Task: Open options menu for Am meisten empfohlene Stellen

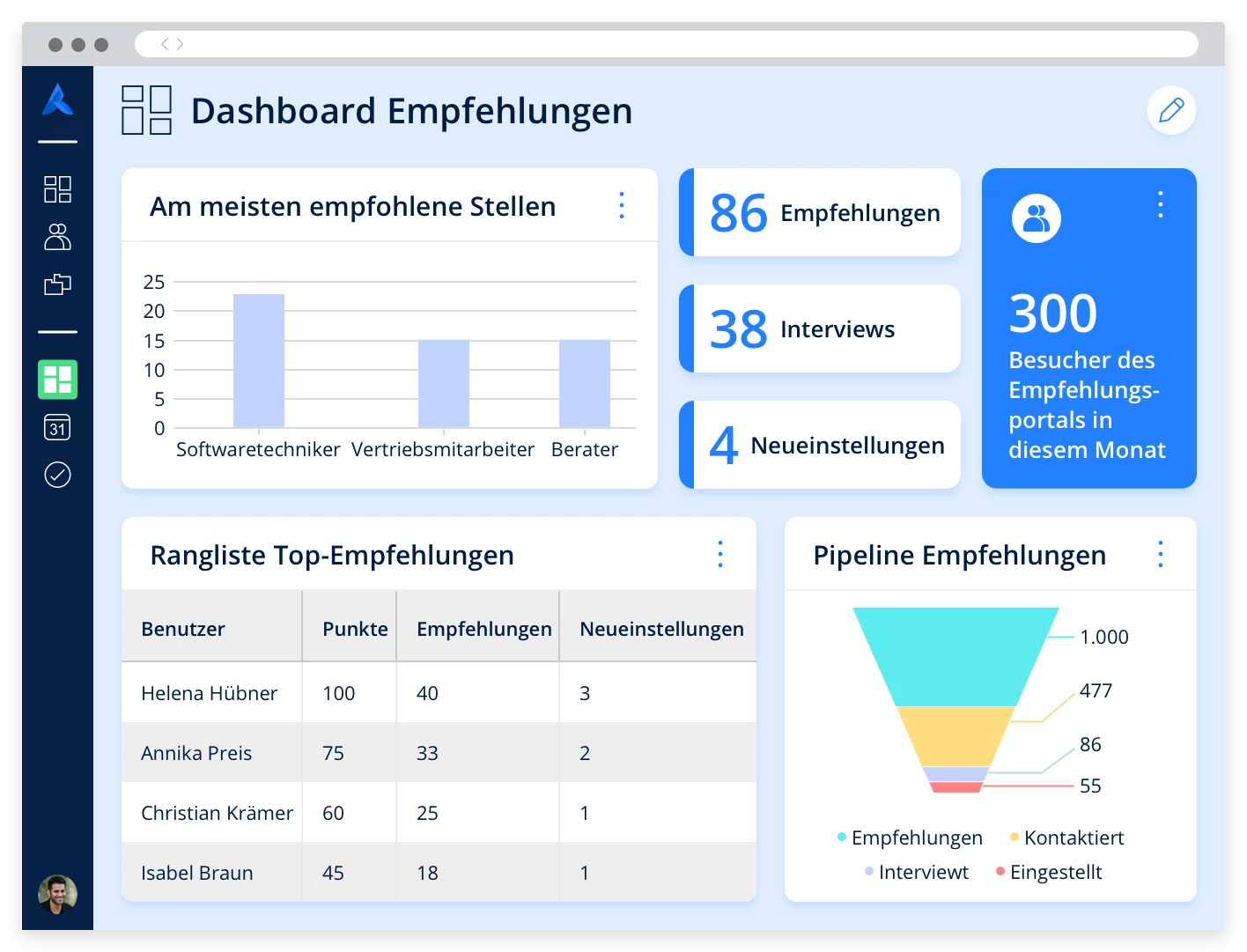Action: click(x=622, y=205)
